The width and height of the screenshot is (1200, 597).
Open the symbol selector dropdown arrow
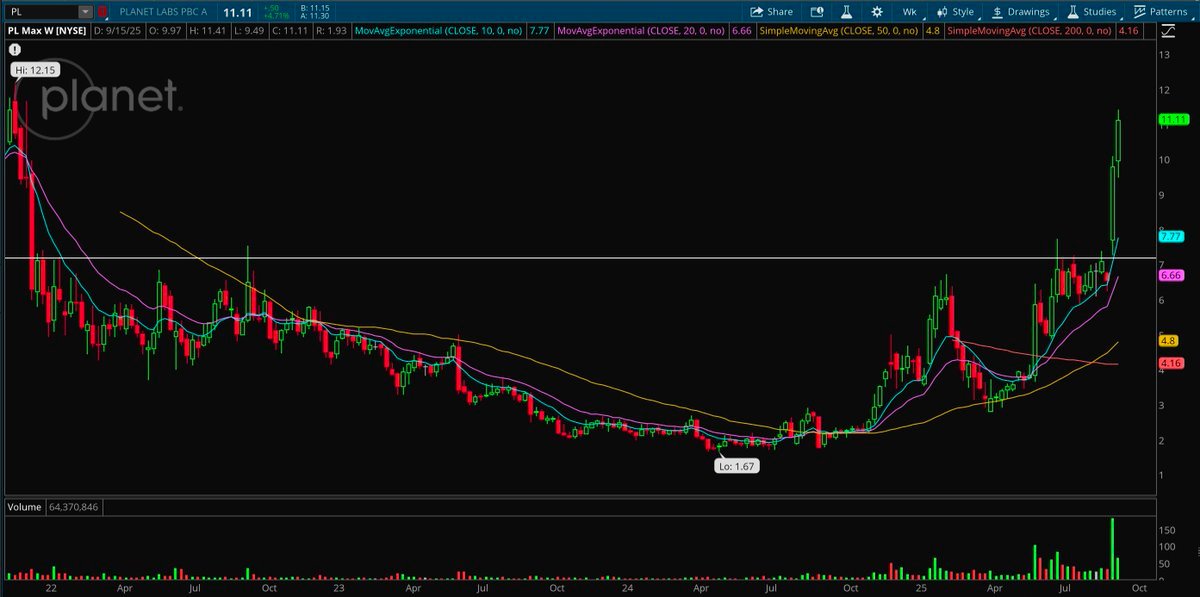[86, 12]
